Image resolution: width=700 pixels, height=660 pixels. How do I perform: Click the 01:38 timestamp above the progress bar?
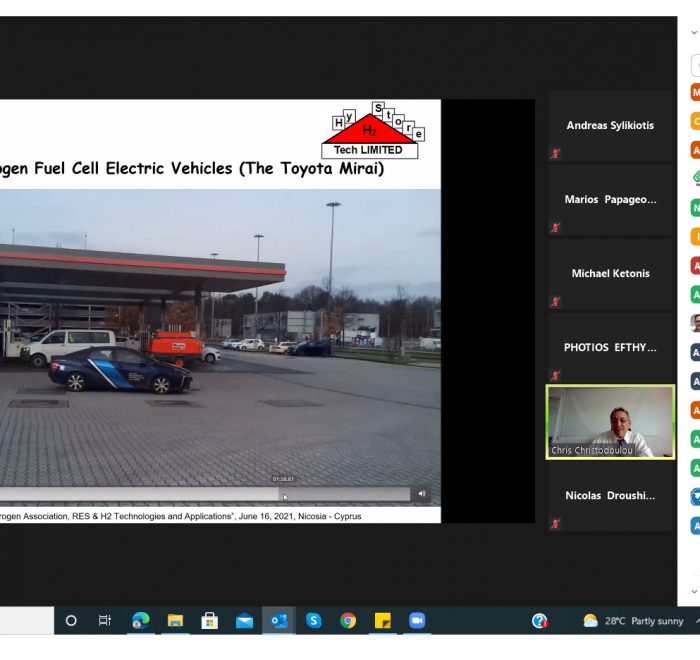click(283, 479)
